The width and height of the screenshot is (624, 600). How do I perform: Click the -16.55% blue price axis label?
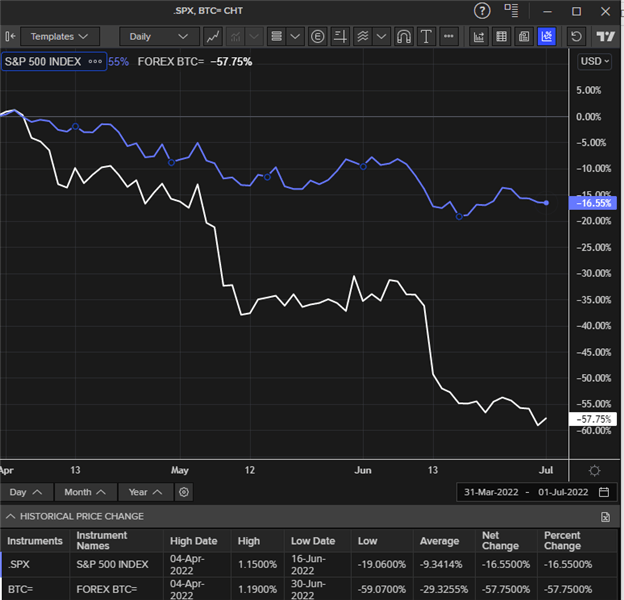coord(593,203)
